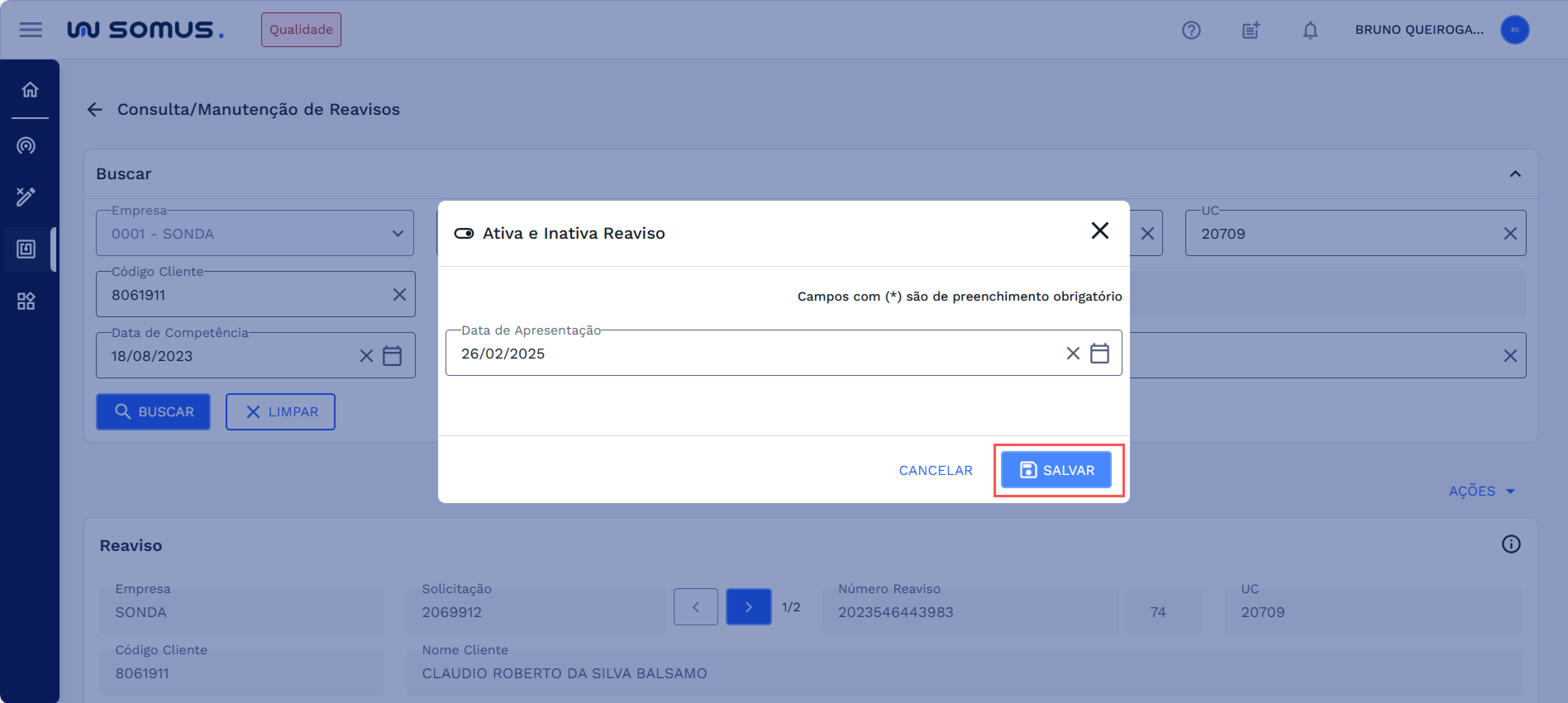The width and height of the screenshot is (1568, 703).
Task: Click the SALVAR button
Action: [x=1056, y=470]
